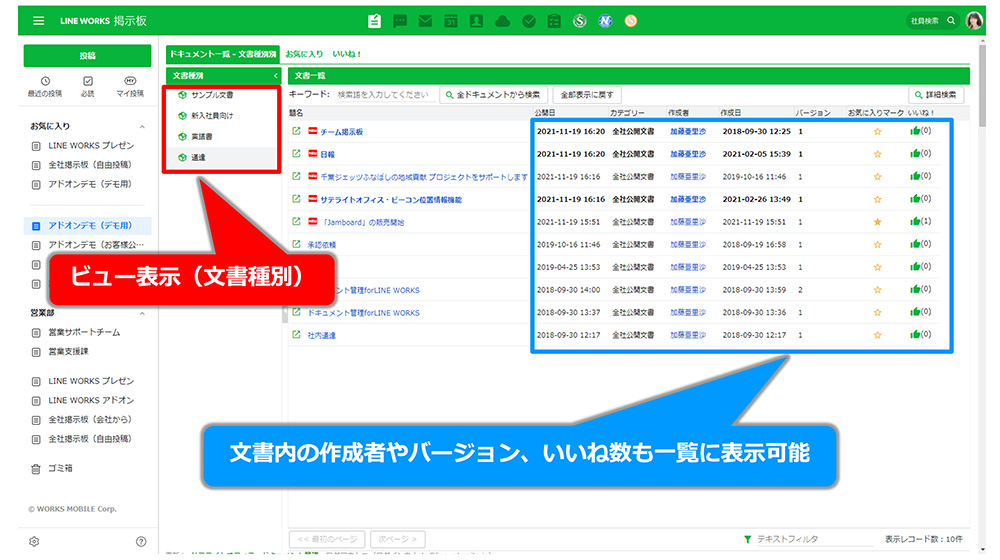Show must-read posts (必読)
Screen dimensions: 1000x560
tap(87, 87)
